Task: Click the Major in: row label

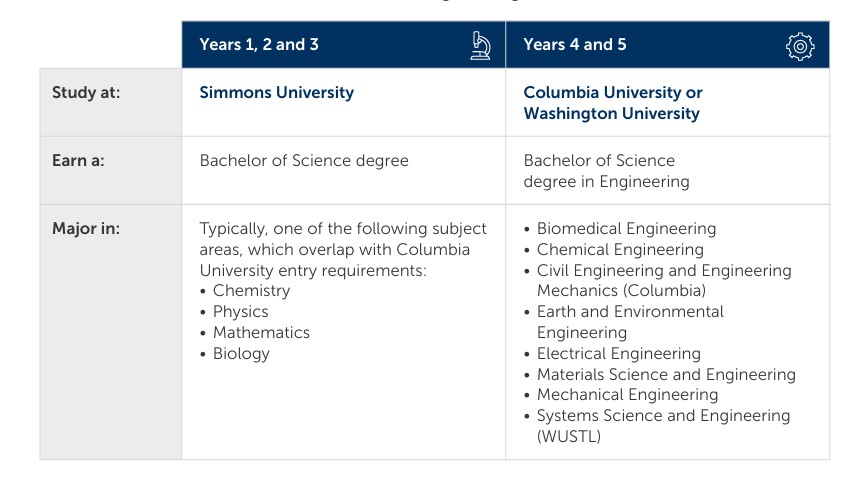Action: 86,228
